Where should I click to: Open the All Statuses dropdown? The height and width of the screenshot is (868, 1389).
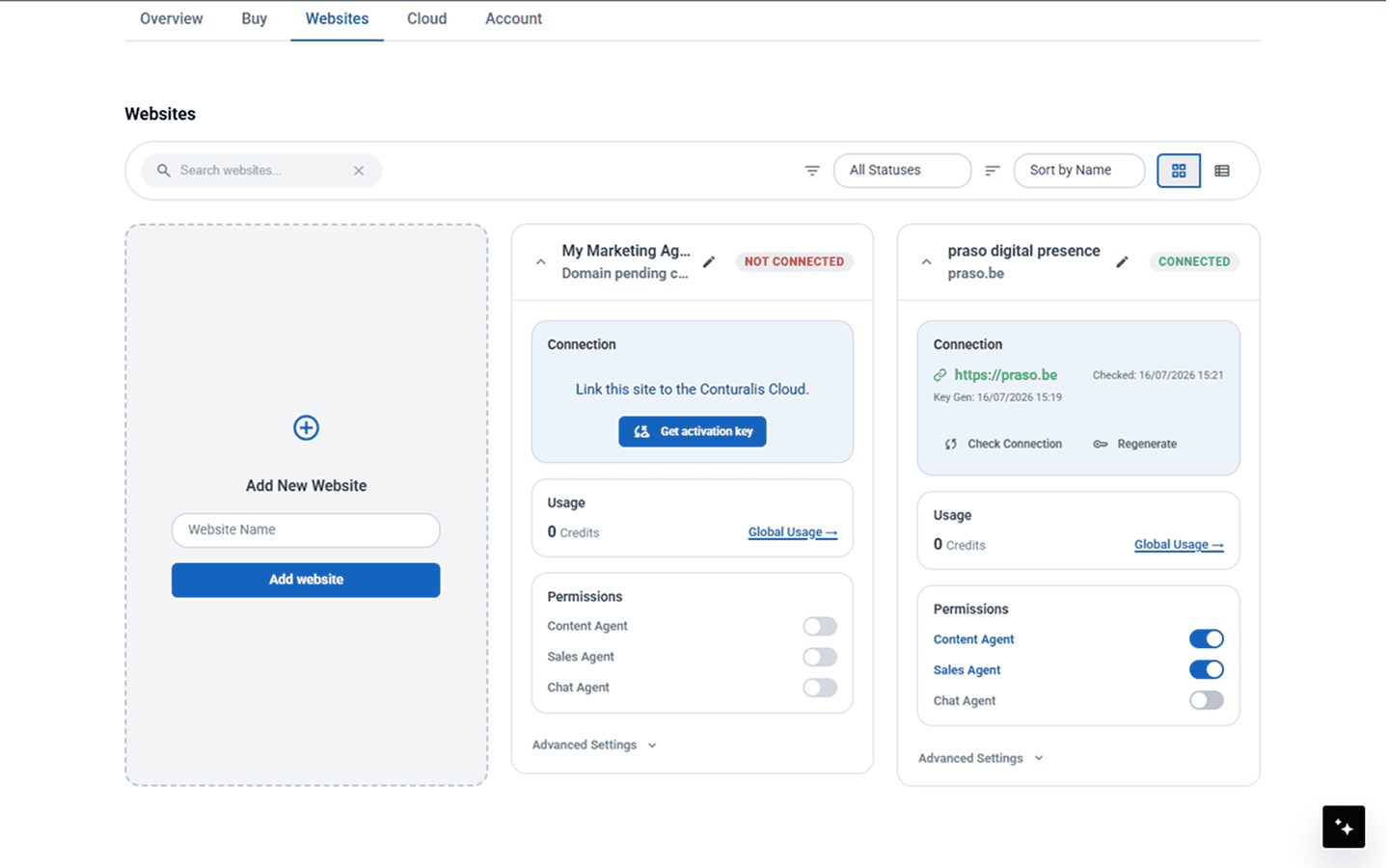(902, 171)
